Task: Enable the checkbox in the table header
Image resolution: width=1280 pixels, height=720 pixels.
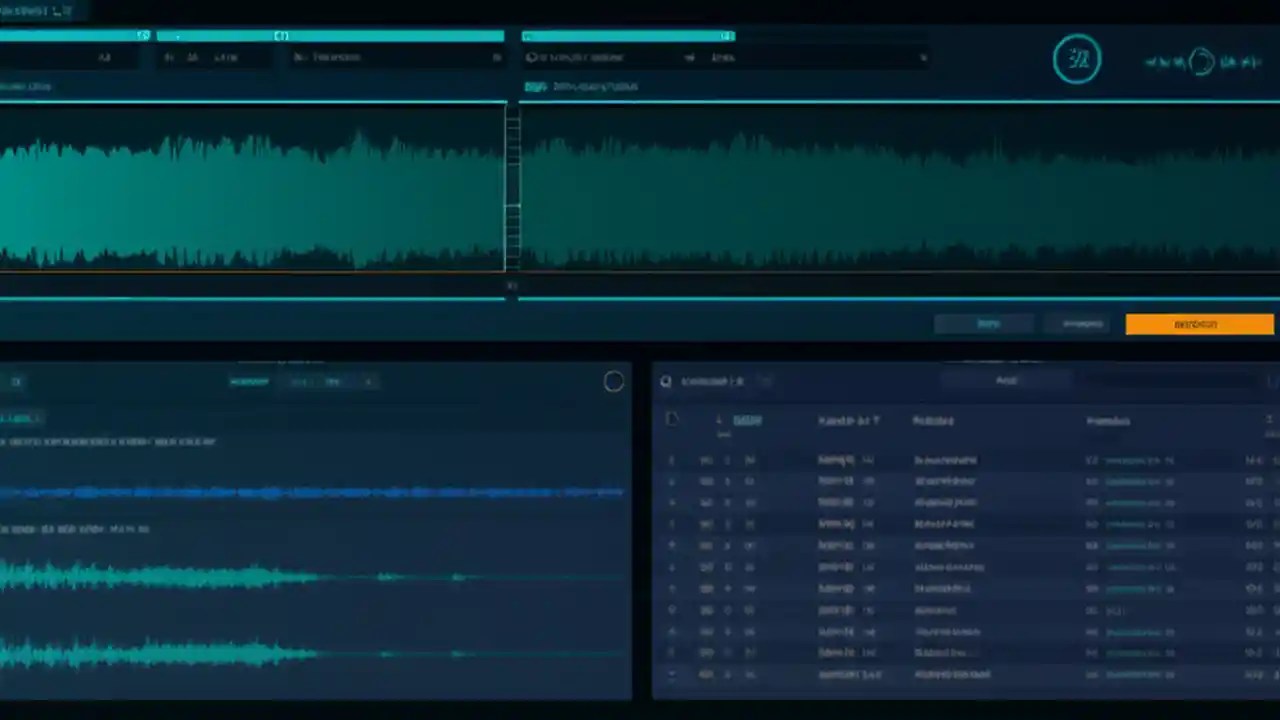Action: (x=671, y=421)
